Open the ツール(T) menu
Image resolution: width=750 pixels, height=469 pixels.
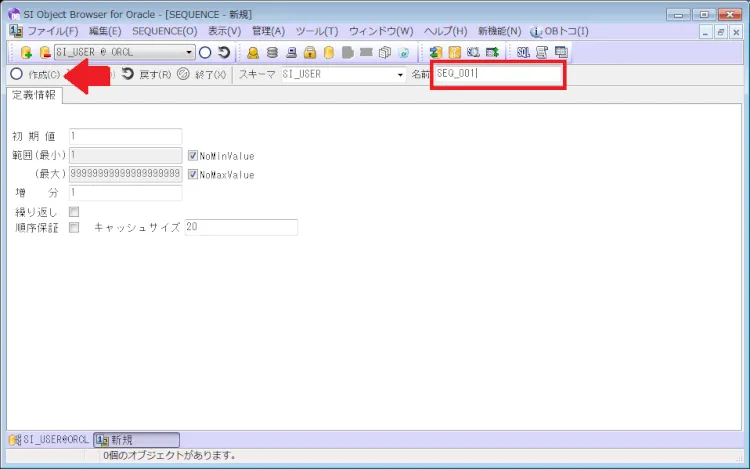(317, 32)
